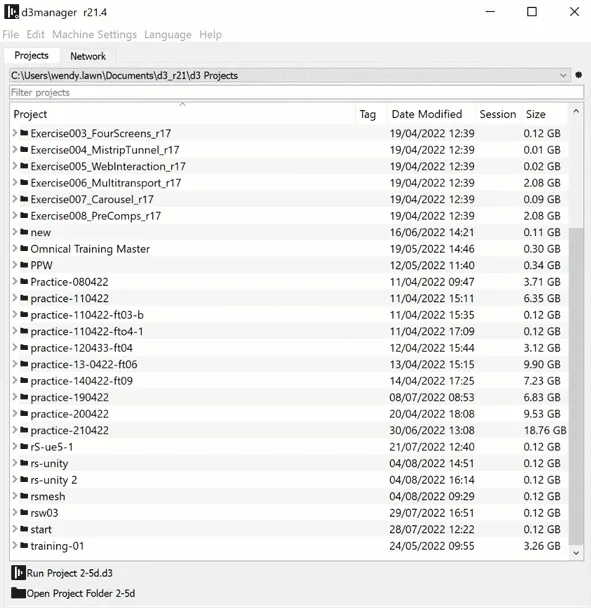Open the File menu
Screen dimensions: 591x608
10,35
